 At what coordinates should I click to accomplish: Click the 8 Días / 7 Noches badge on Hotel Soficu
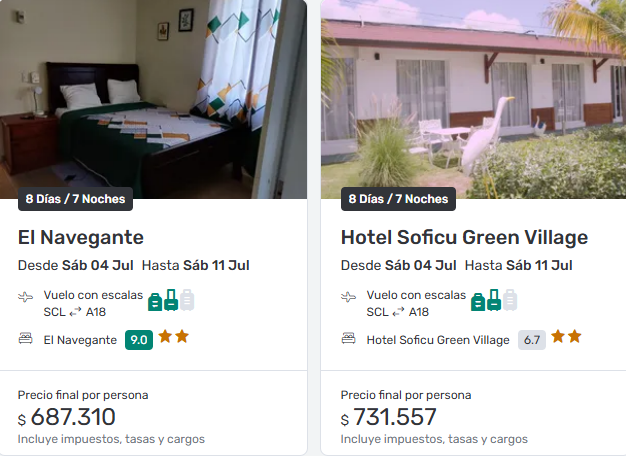(x=398, y=199)
